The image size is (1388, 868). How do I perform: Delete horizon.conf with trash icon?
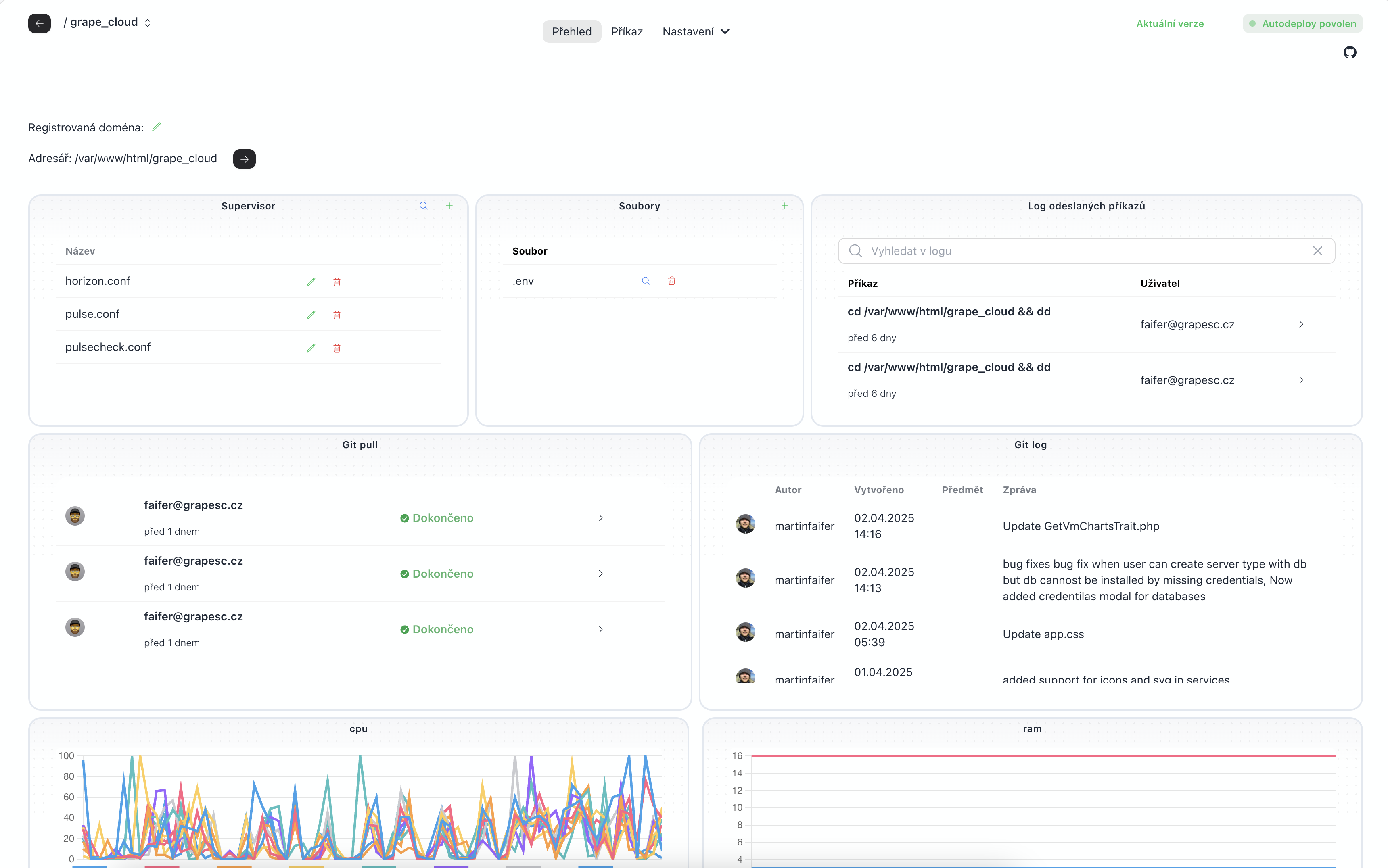tap(337, 282)
